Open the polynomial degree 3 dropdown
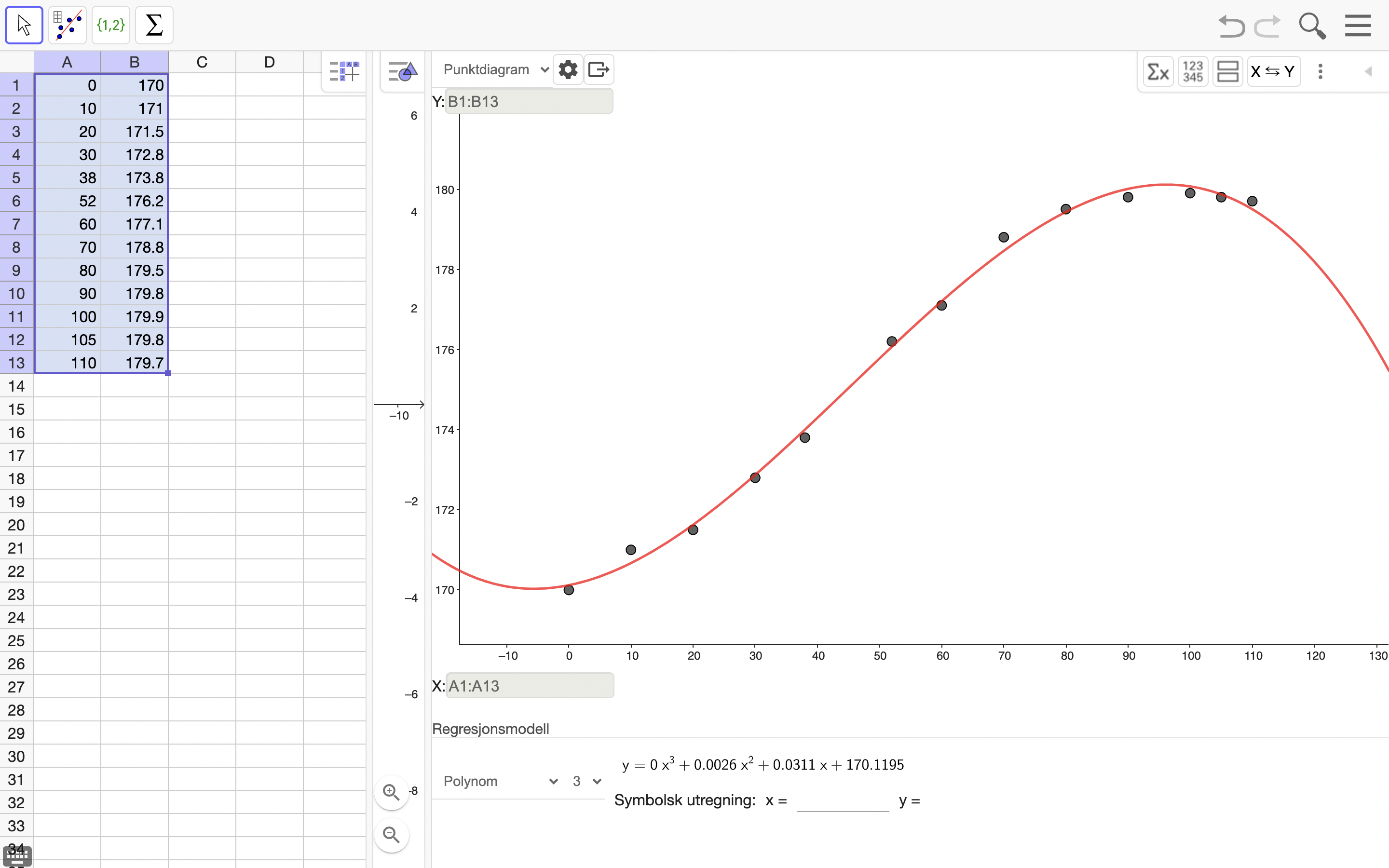This screenshot has width=1389, height=868. pos(586,781)
